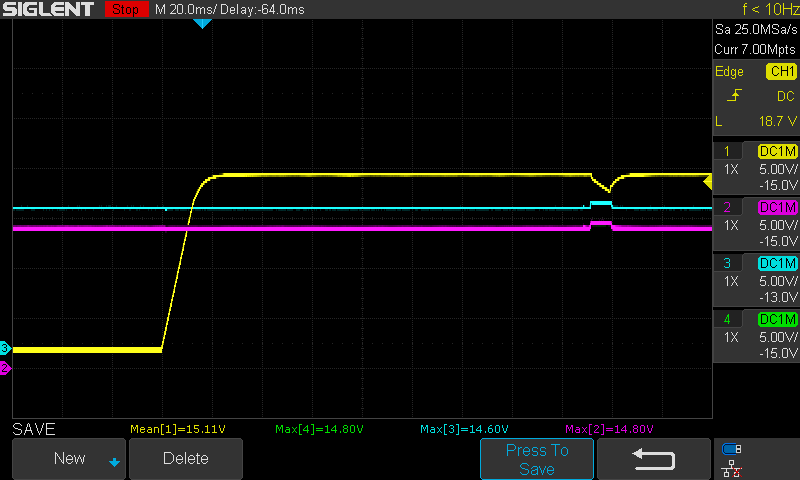Click the DC trigger coupling label
This screenshot has height=480, width=800.
coord(785,96)
